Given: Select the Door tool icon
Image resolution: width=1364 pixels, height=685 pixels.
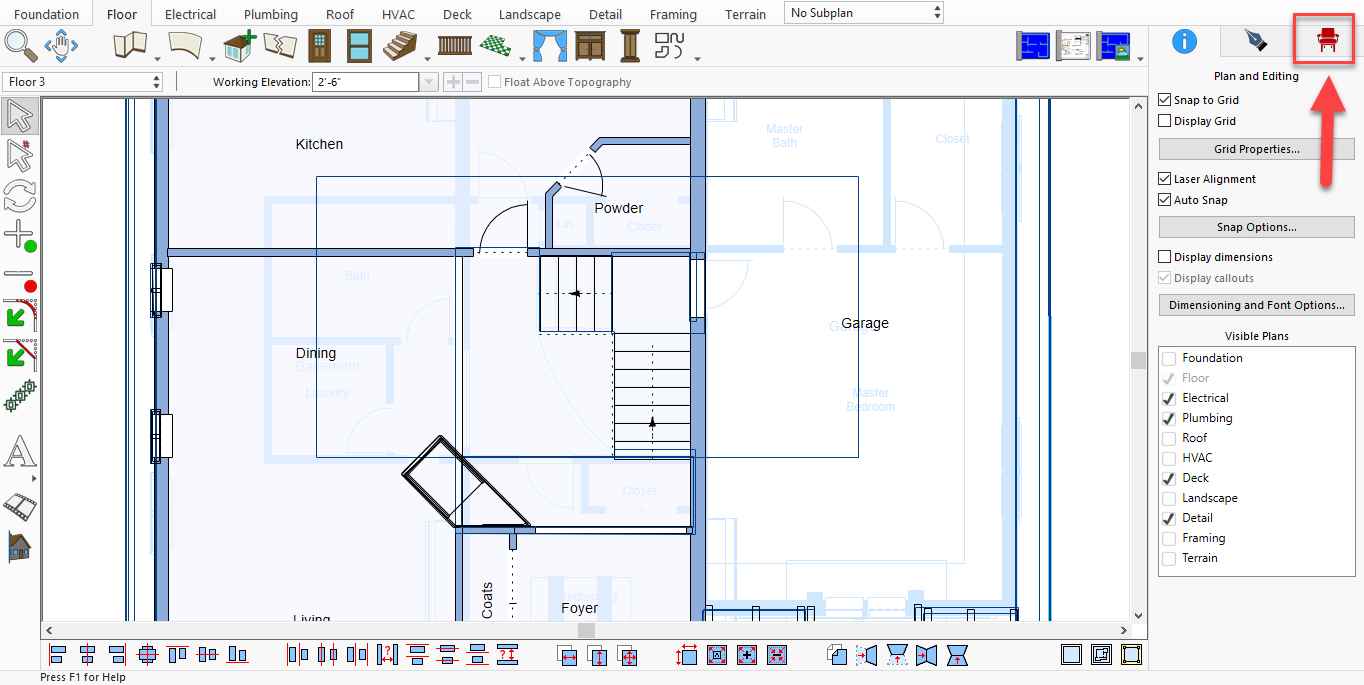Looking at the screenshot, I should (x=319, y=46).
